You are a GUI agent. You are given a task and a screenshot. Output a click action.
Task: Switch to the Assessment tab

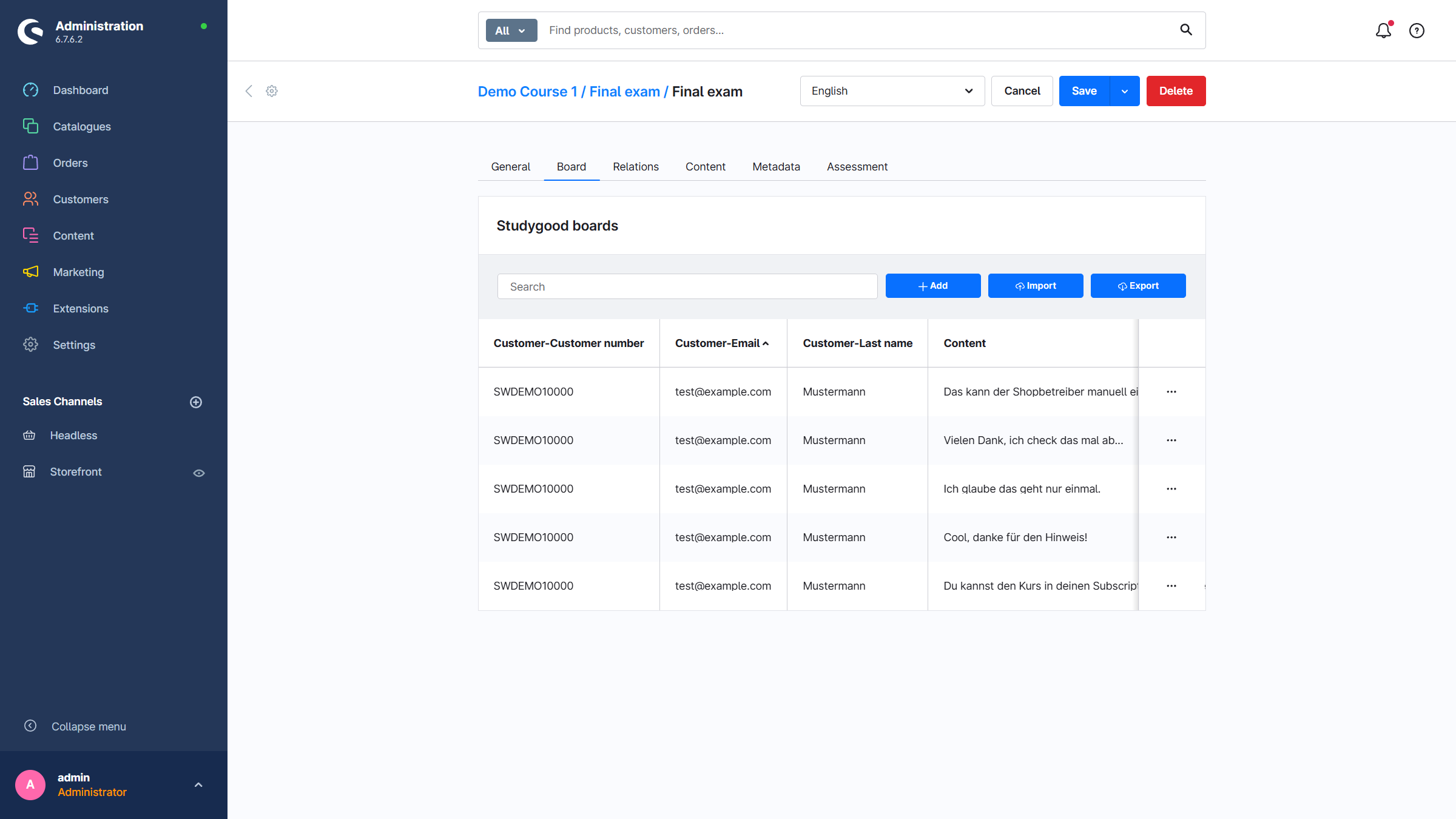pyautogui.click(x=857, y=167)
